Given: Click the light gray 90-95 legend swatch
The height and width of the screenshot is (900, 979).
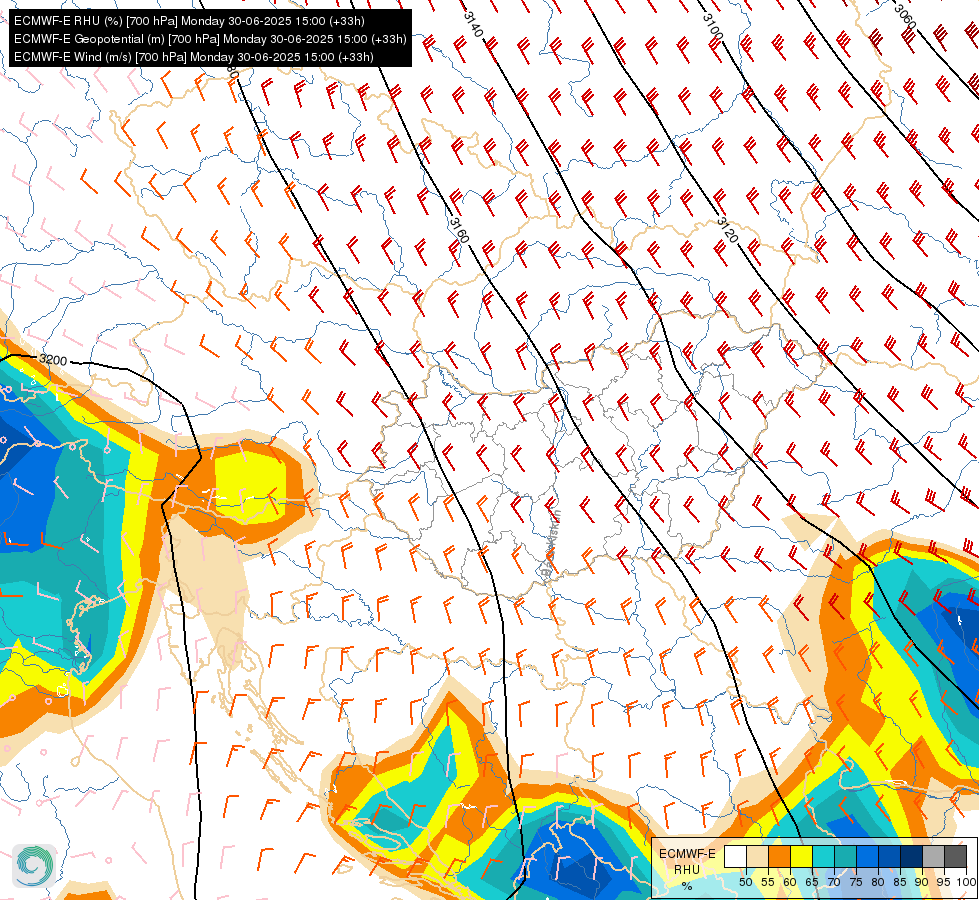Looking at the screenshot, I should click(x=933, y=856).
